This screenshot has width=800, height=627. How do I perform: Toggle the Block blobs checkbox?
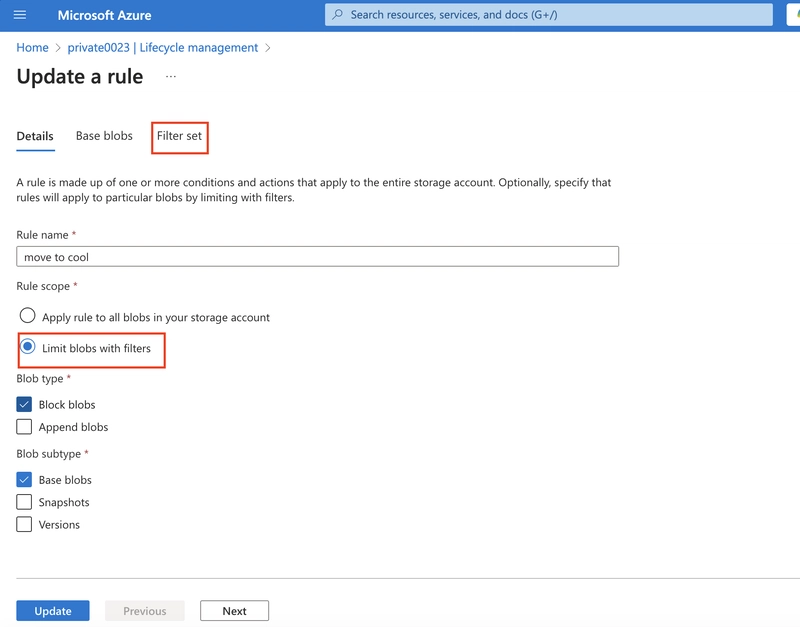(24, 405)
